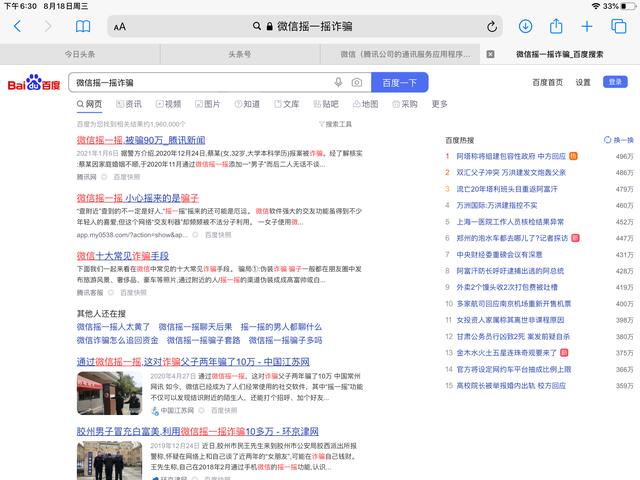Open related search 微信摇一摇聊天后果
Screen dimensions: 640x480
pos(195,327)
